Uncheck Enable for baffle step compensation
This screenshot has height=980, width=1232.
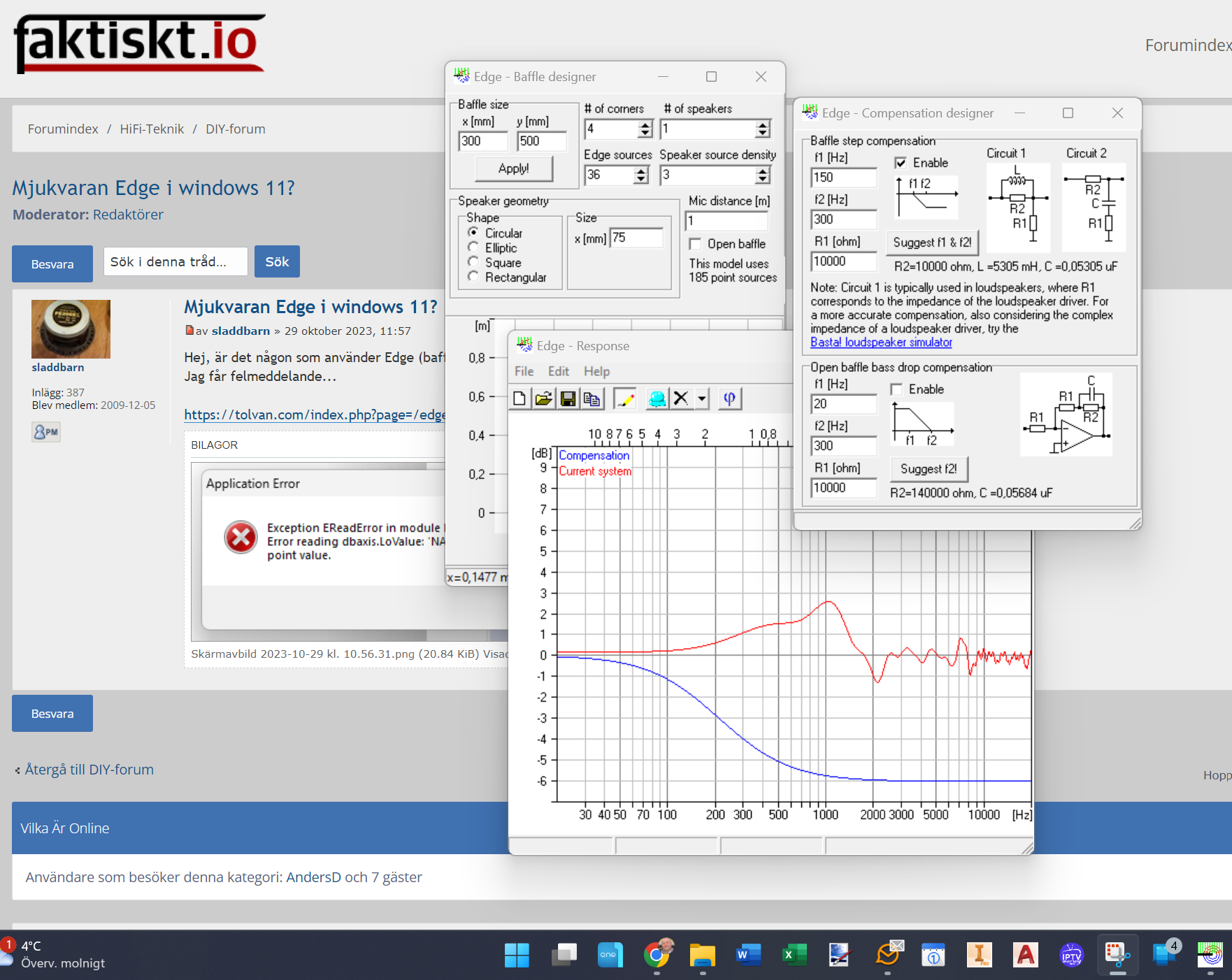click(901, 163)
